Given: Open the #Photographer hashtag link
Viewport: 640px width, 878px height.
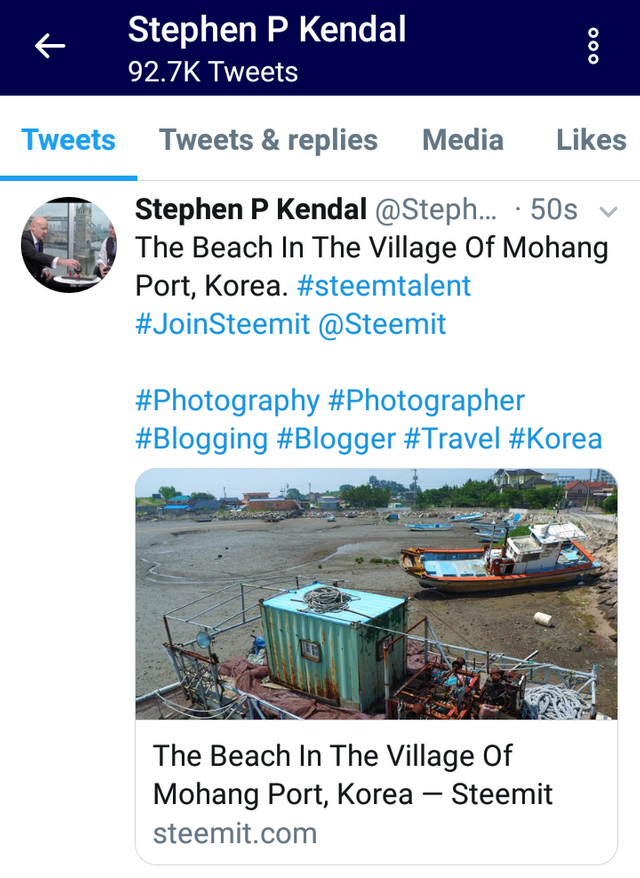Looking at the screenshot, I should click(x=426, y=401).
